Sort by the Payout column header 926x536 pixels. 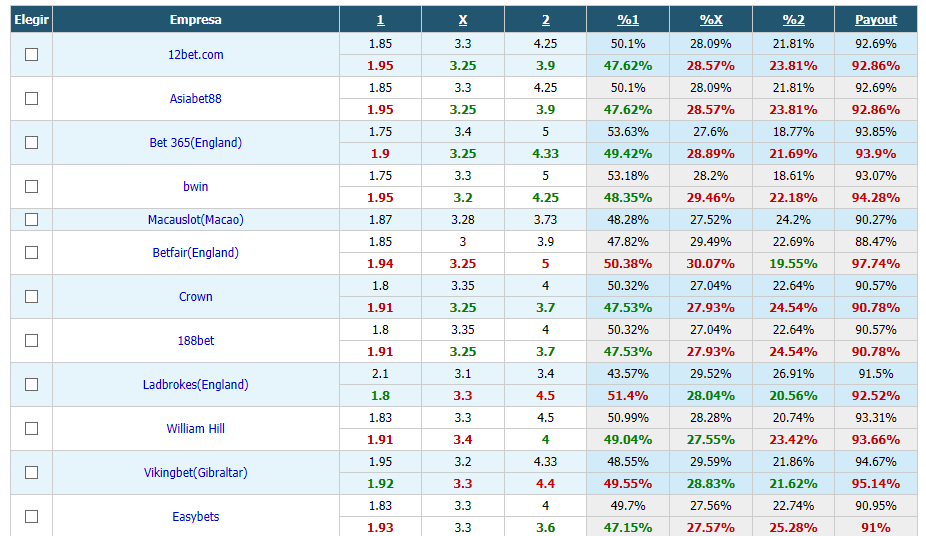pyautogui.click(x=876, y=19)
